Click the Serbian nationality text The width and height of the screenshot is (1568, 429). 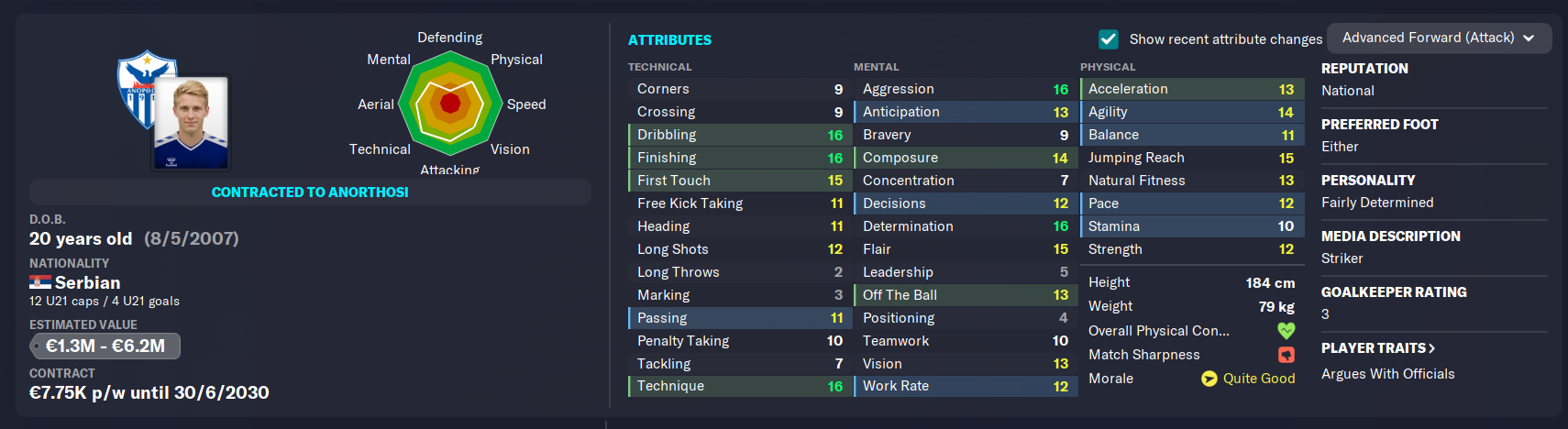(x=87, y=282)
